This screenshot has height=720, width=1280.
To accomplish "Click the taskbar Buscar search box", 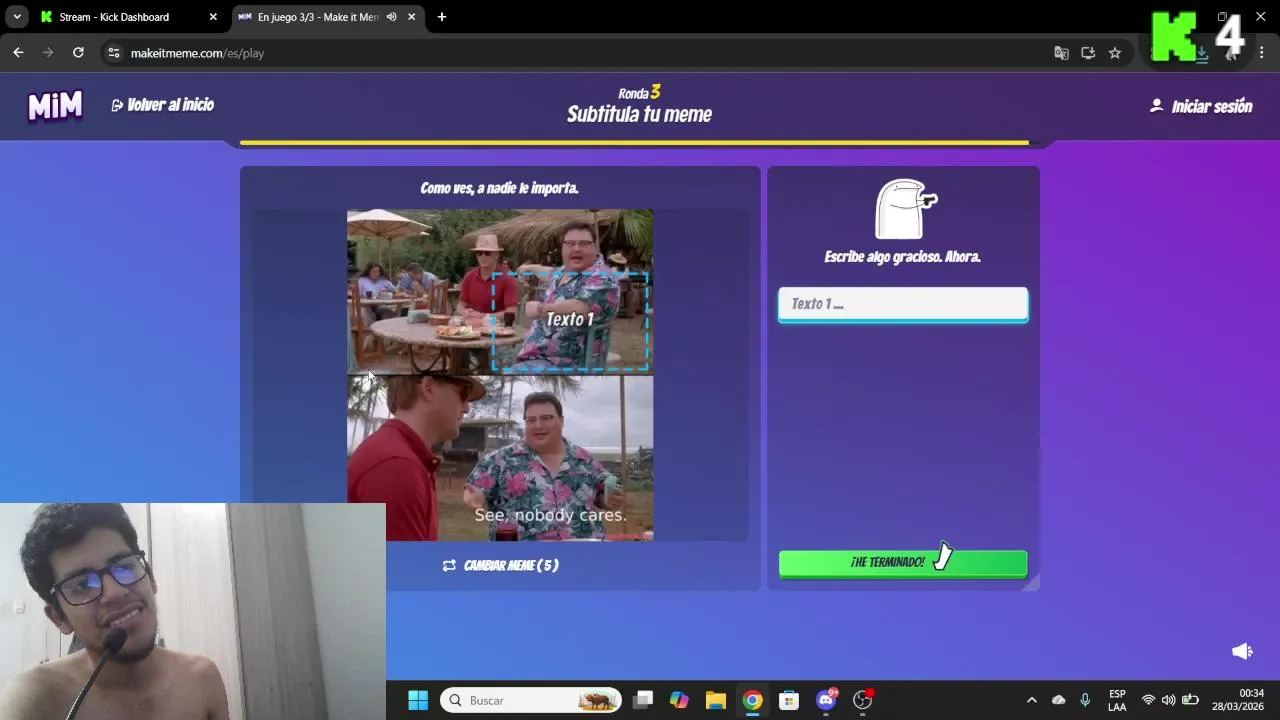I will (x=531, y=700).
